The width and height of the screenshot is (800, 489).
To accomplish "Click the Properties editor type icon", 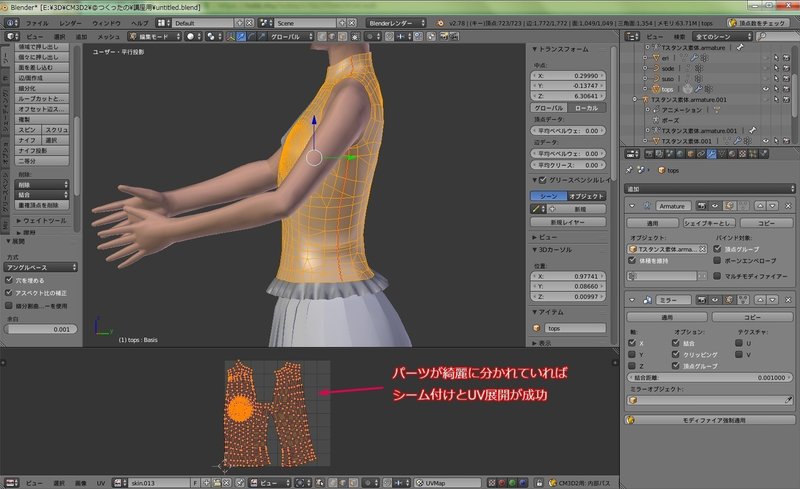I will coord(632,154).
